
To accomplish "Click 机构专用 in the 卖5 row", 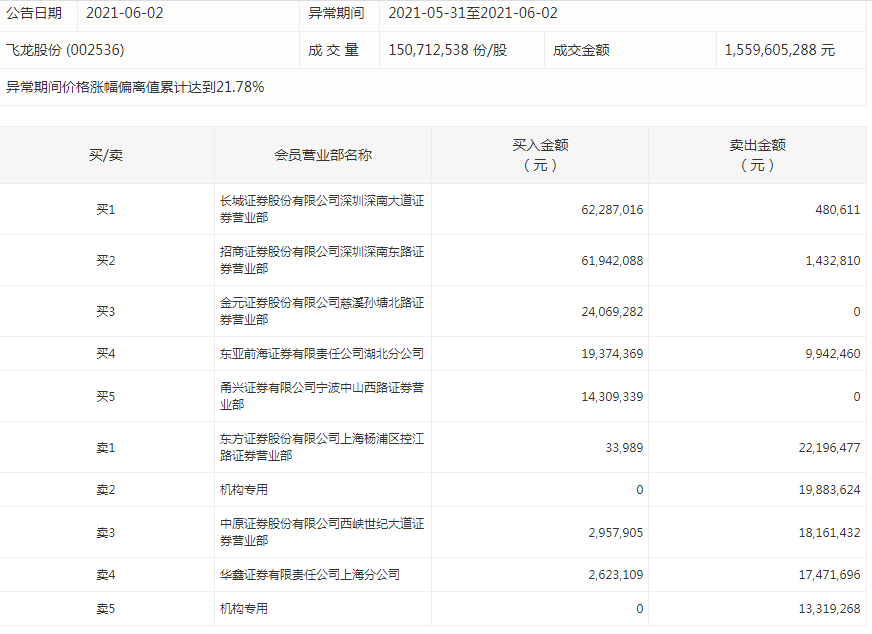I will point(244,609).
